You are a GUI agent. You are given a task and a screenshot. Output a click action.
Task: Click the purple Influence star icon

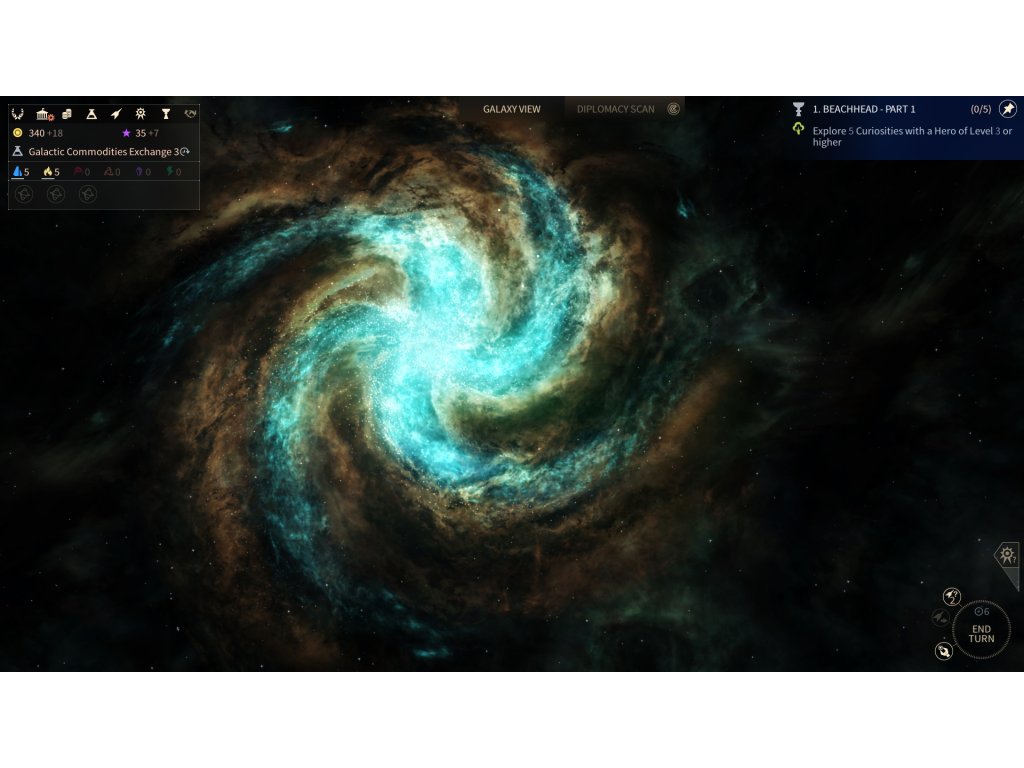(x=126, y=133)
